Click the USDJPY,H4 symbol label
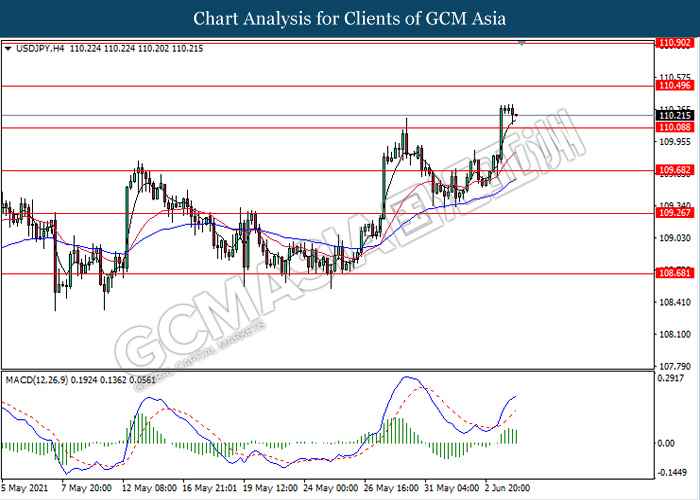The image size is (700, 500). click(x=40, y=49)
